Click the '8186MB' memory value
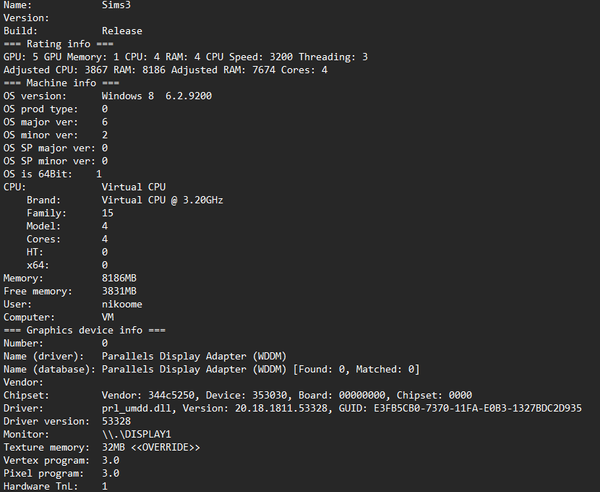600x492 pixels. (x=119, y=278)
